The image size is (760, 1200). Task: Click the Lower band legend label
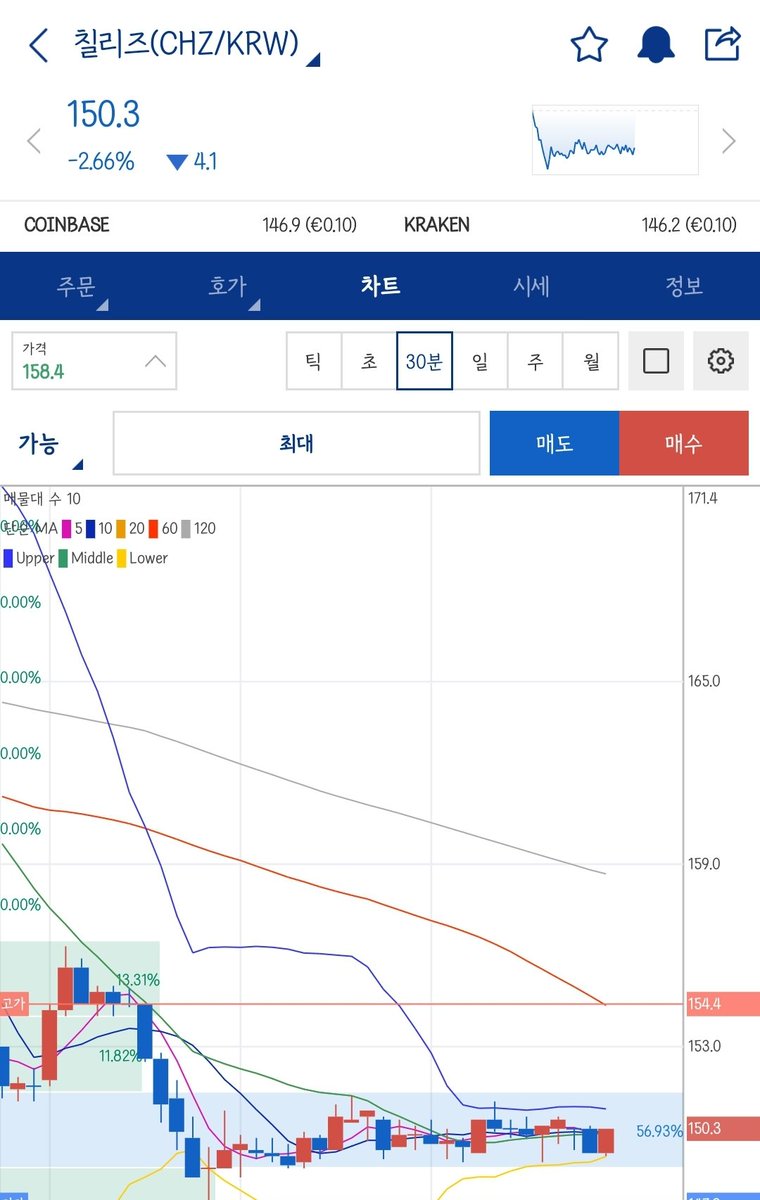pos(148,558)
